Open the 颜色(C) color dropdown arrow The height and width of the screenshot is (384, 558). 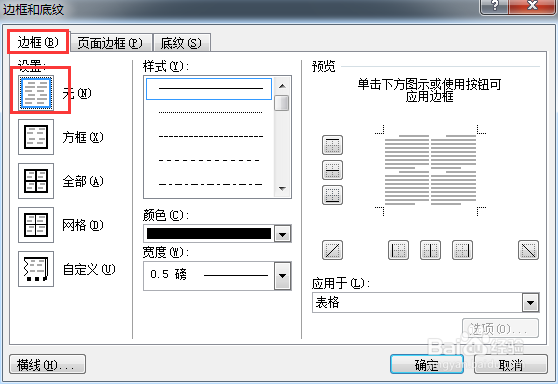283,234
